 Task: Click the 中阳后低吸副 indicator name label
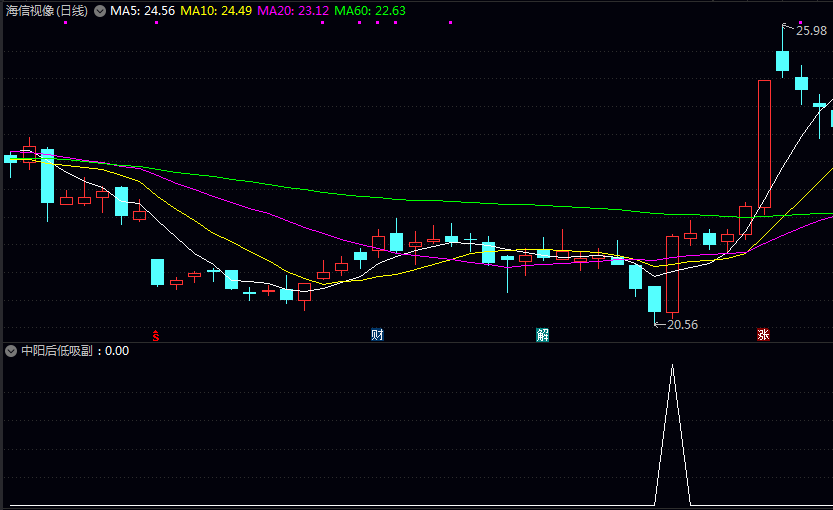click(62, 351)
